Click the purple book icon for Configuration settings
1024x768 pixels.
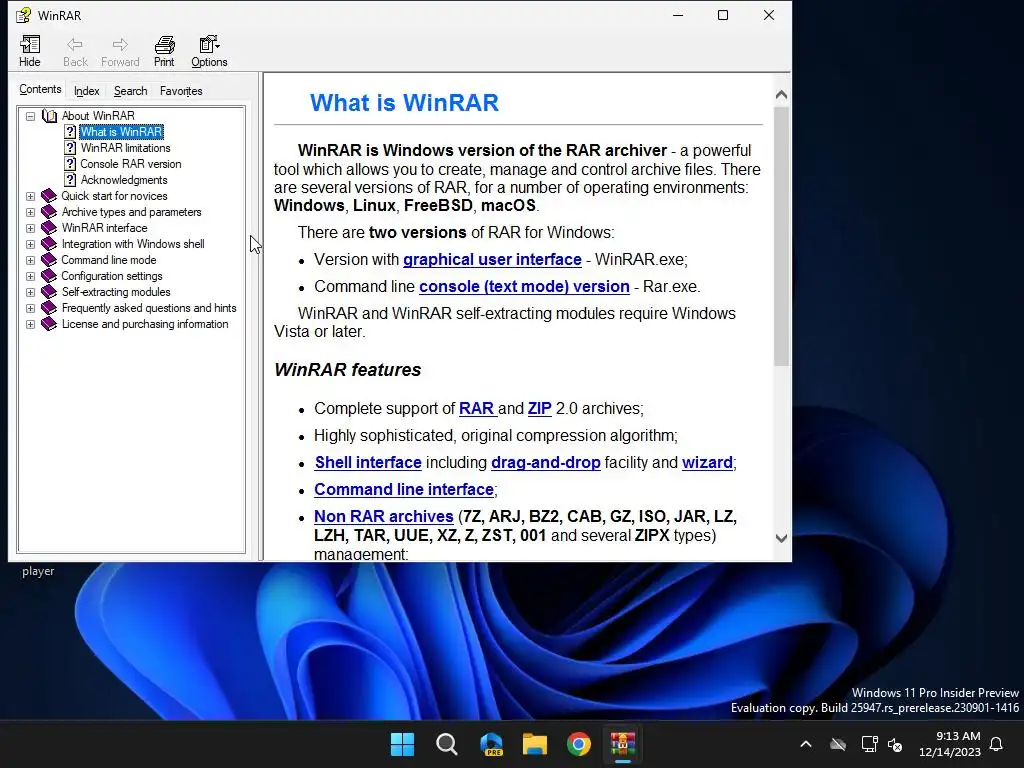click(x=49, y=276)
